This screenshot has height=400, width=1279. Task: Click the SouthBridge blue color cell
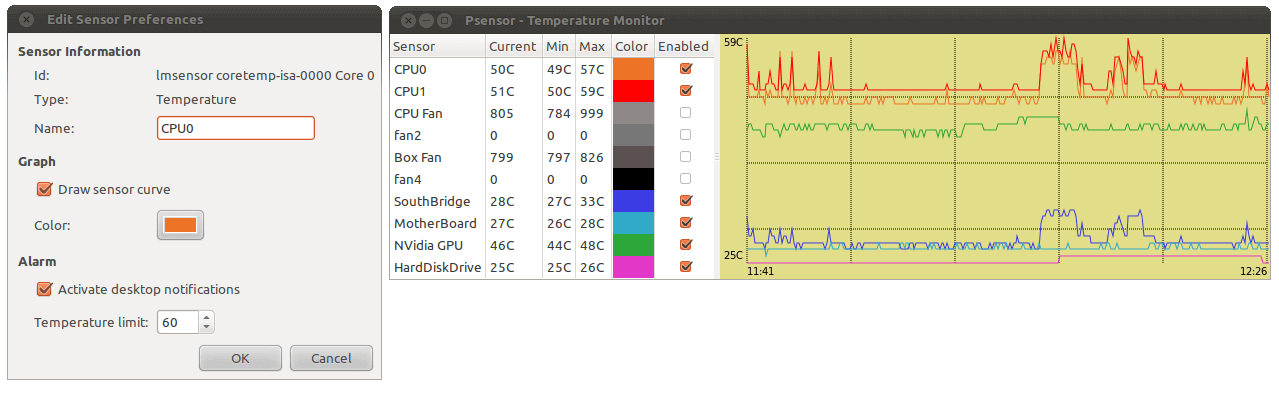point(634,201)
